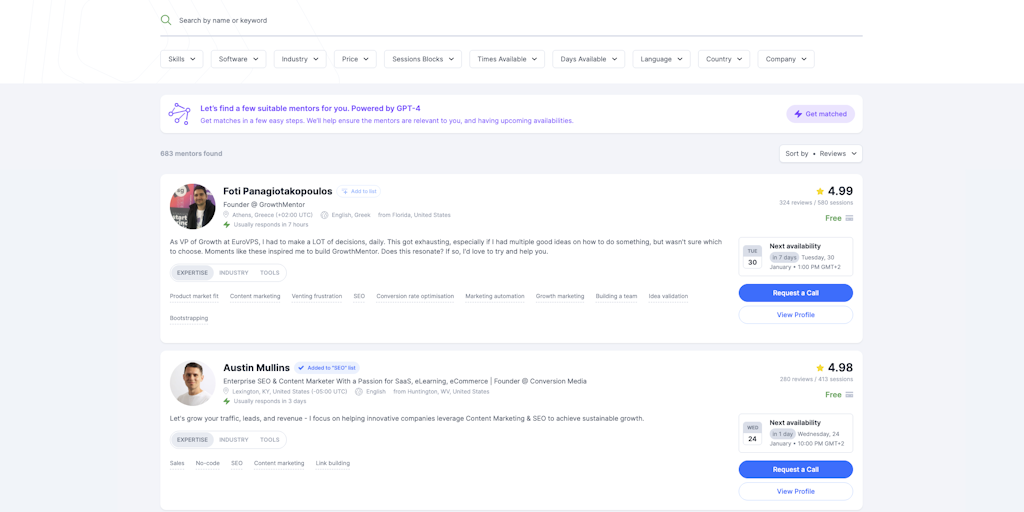Click the gold star beside 4.99 rating
This screenshot has width=1024, height=512.
[820, 191]
